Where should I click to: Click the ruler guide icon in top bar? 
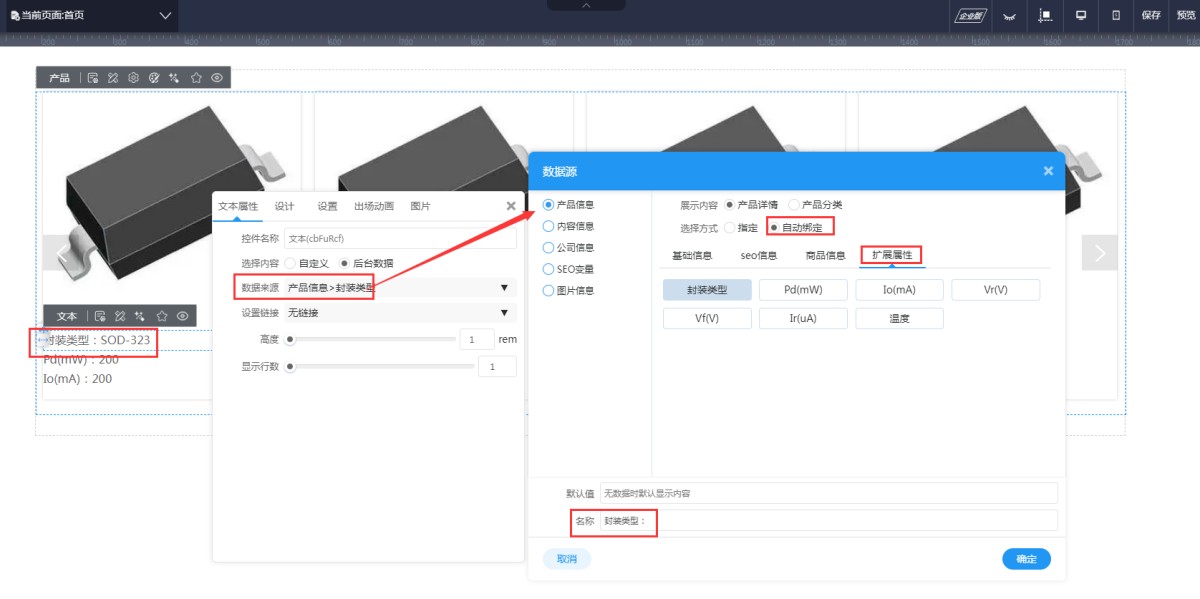(1046, 15)
